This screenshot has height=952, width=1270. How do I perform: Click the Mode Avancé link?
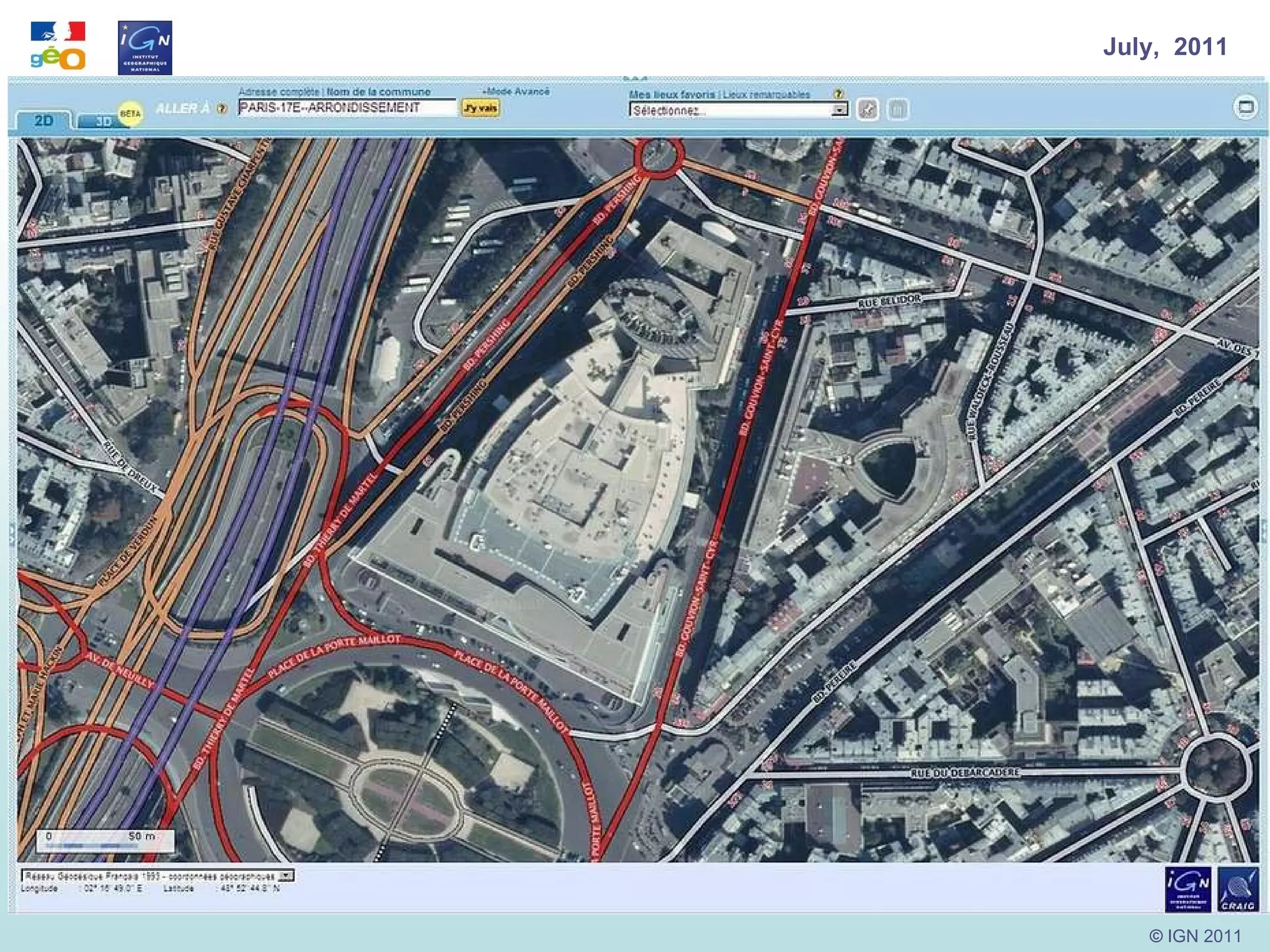click(517, 92)
